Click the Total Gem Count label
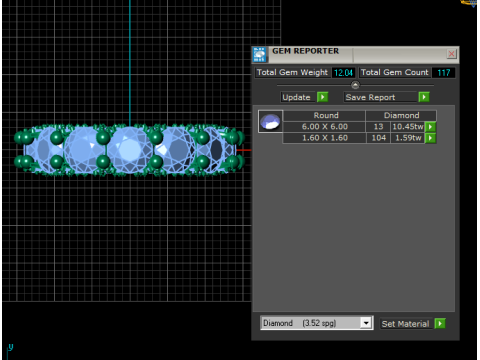This screenshot has width=480, height=360. (x=395, y=72)
